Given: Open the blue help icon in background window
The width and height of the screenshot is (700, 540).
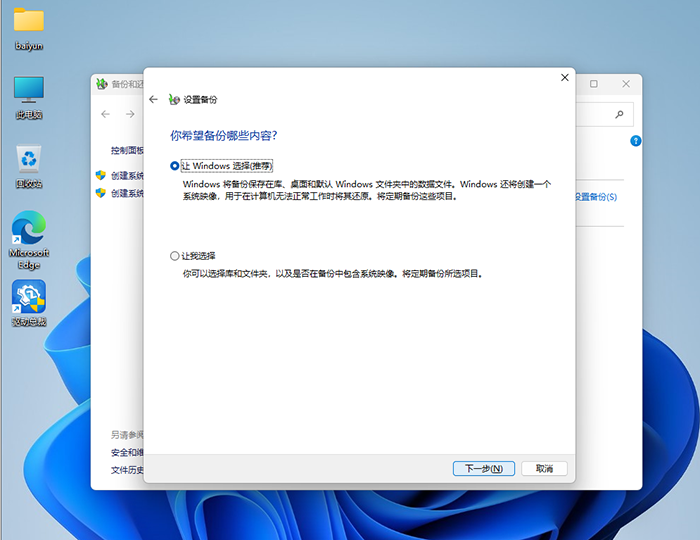Looking at the screenshot, I should click(x=636, y=141).
